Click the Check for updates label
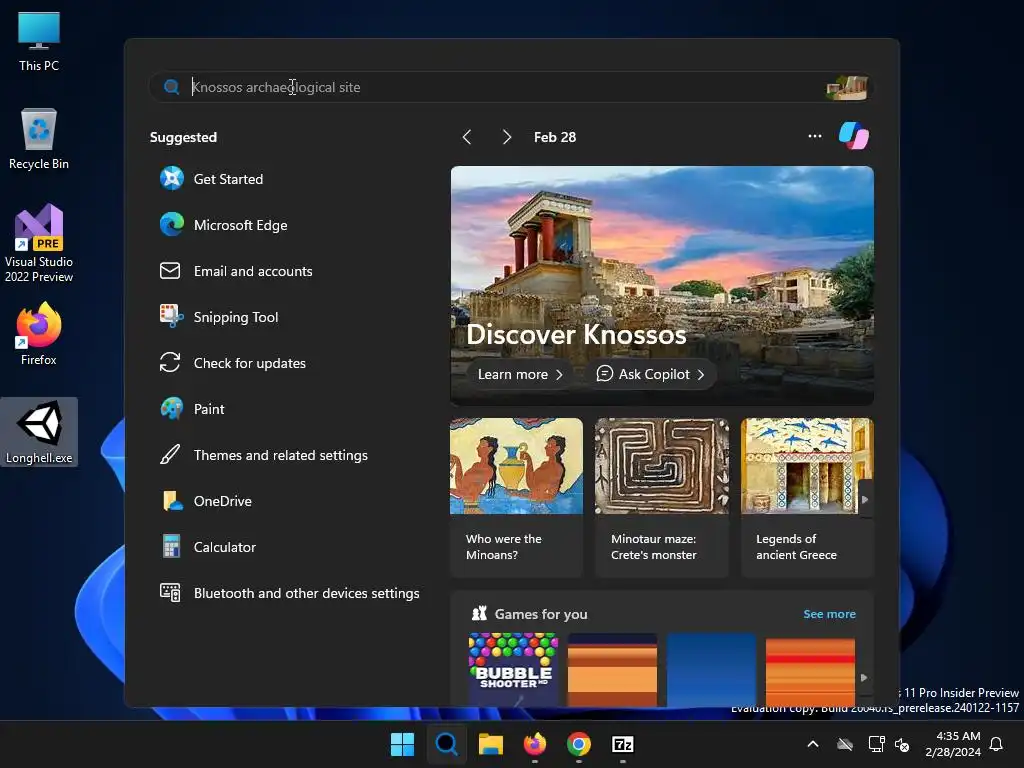The height and width of the screenshot is (768, 1024). coord(249,363)
